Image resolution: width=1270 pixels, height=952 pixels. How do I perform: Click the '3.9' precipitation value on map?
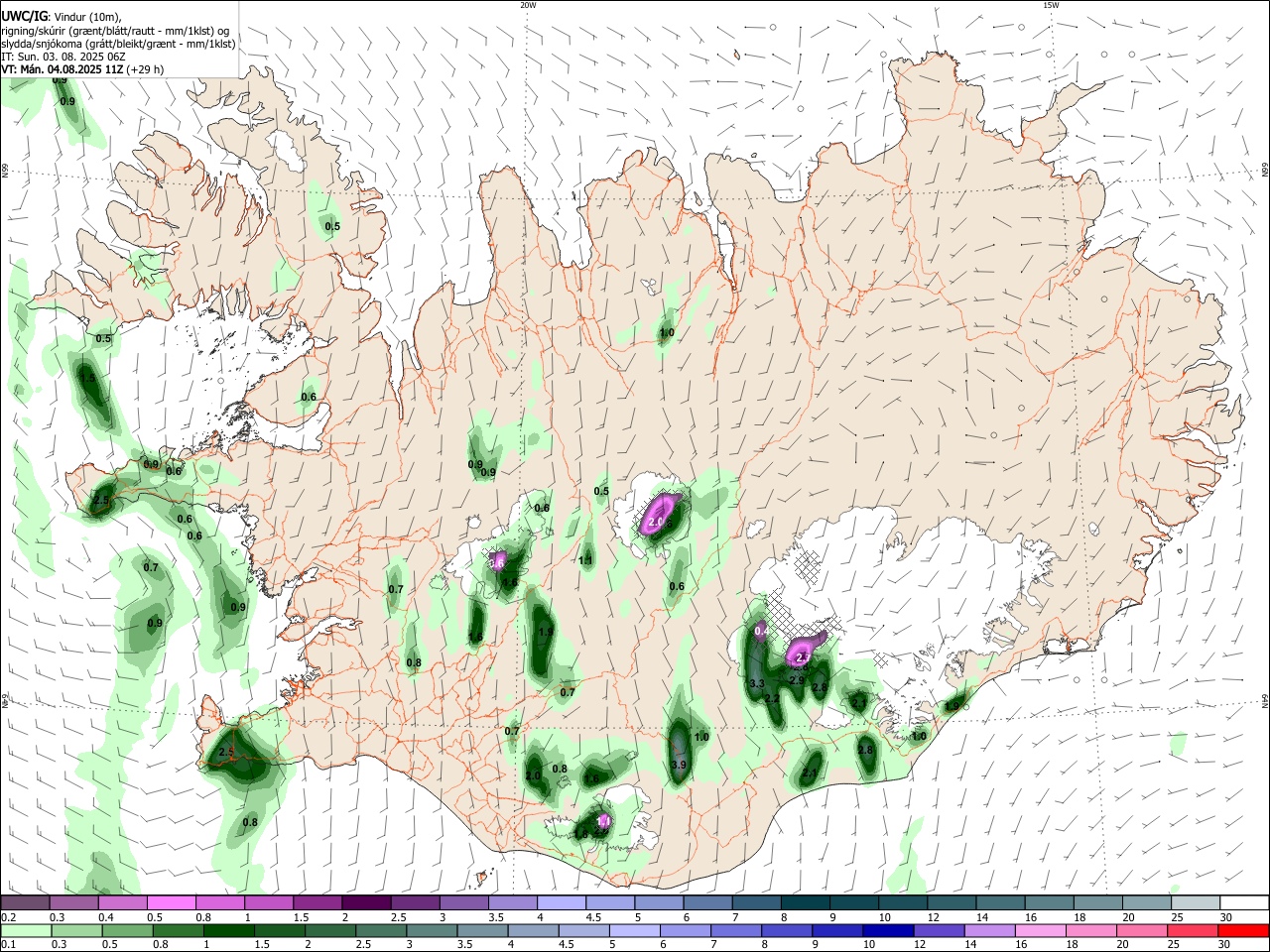pos(679,766)
